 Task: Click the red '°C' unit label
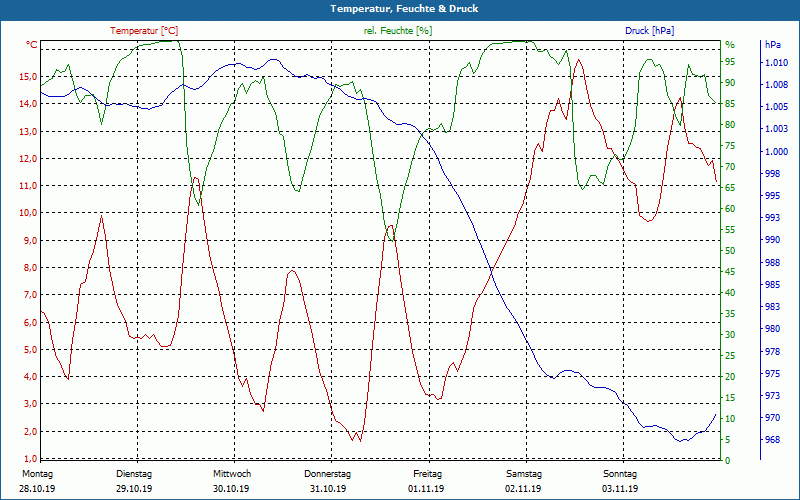(x=31, y=45)
